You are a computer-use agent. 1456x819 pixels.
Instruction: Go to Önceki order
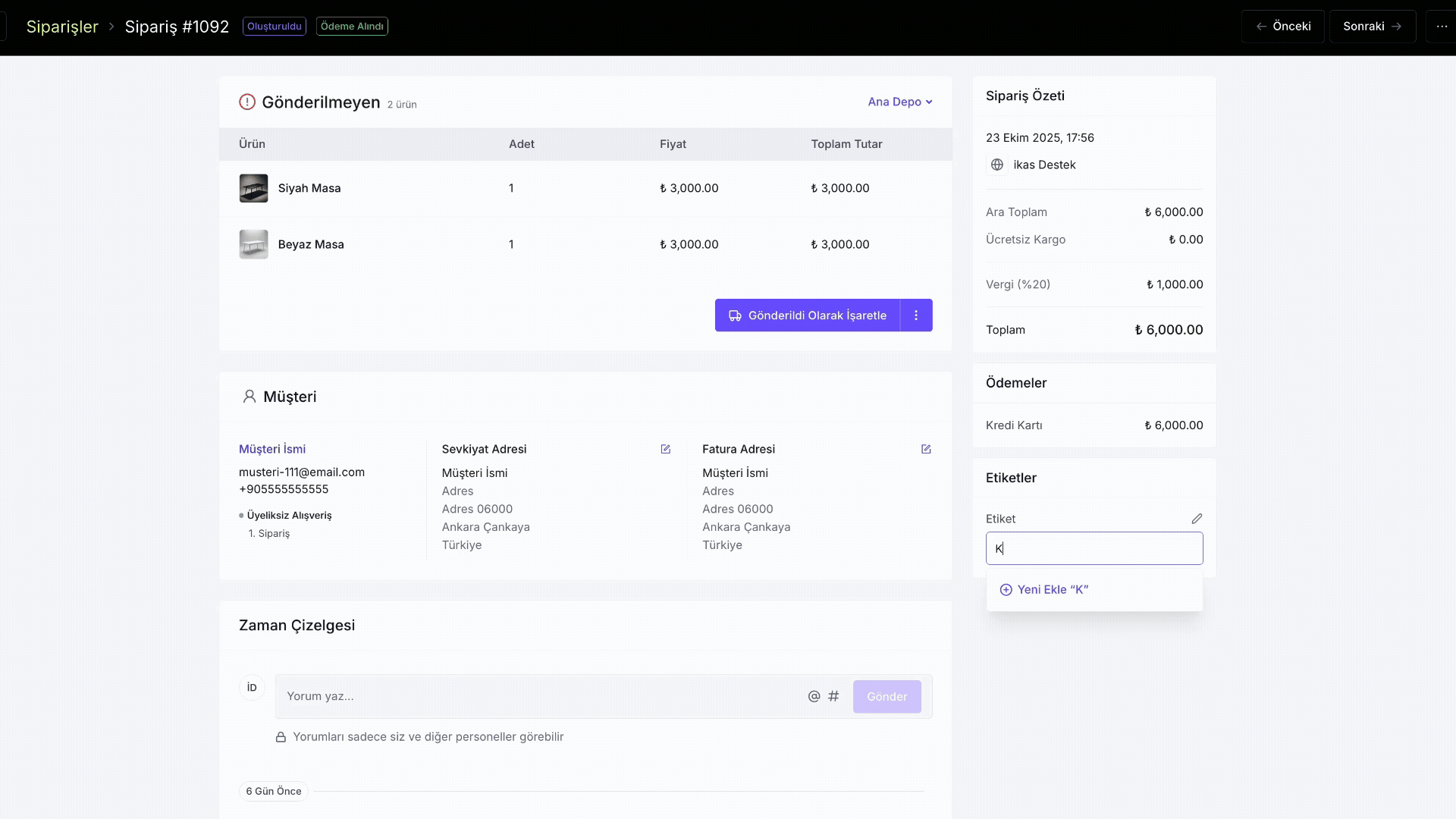click(x=1282, y=27)
